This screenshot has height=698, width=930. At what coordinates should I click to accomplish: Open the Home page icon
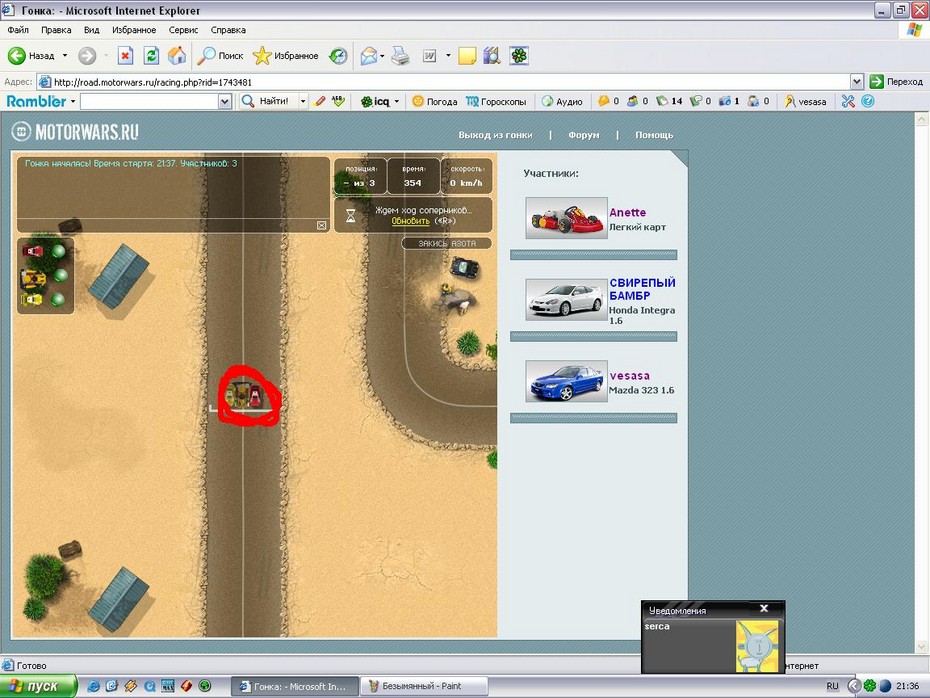(x=177, y=56)
